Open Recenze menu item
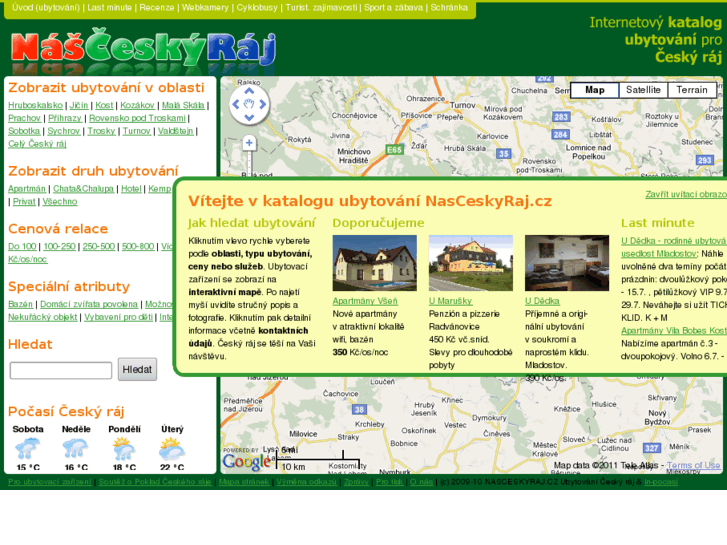Screen dimensions: 727x545 click(157, 7)
